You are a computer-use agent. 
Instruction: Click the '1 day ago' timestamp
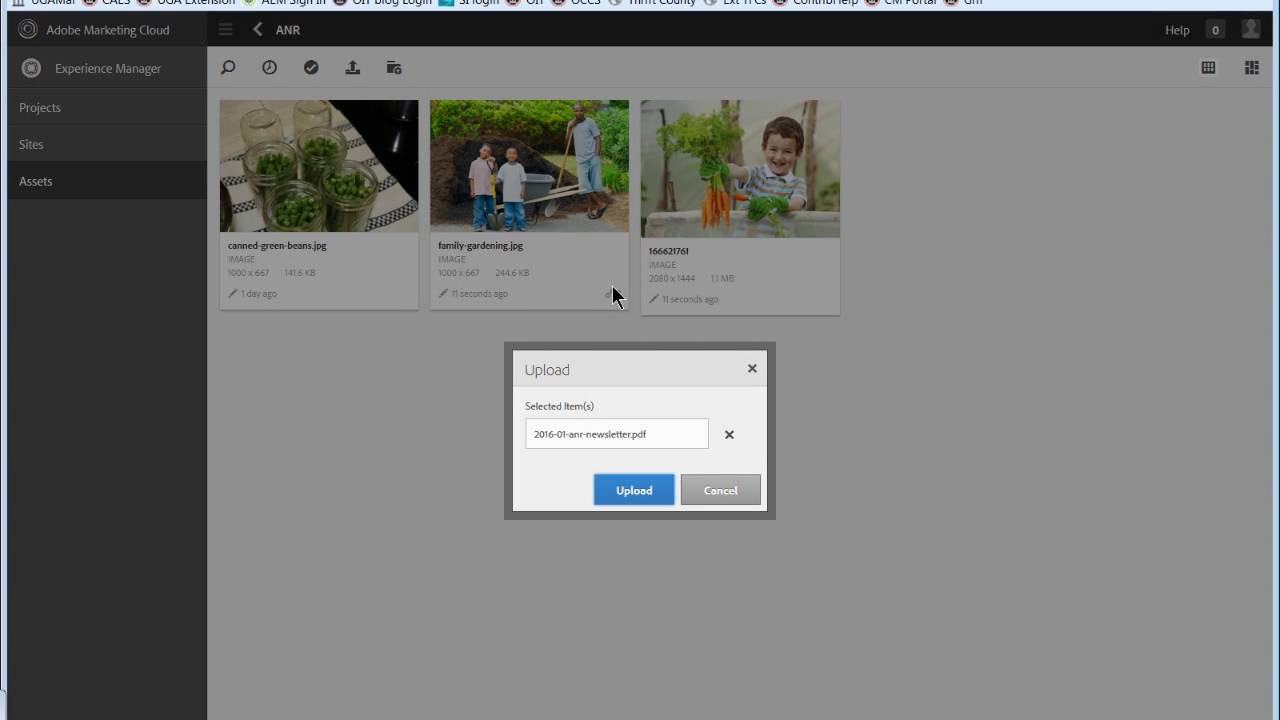click(x=259, y=294)
